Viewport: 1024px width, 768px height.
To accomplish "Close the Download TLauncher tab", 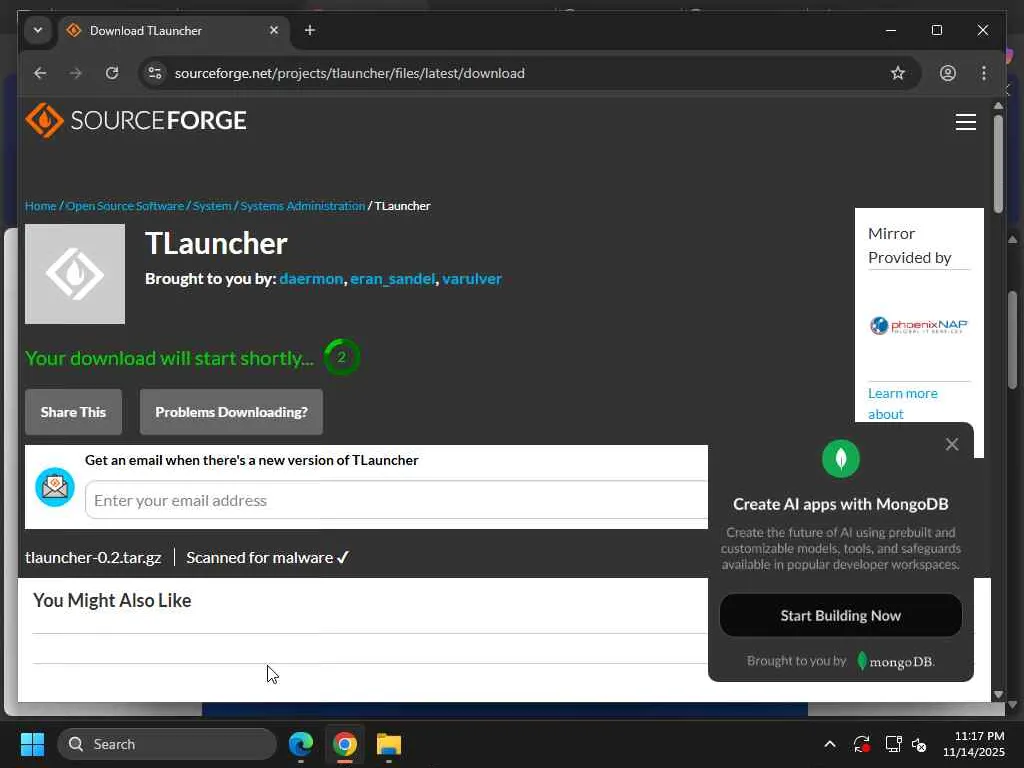I will click(x=274, y=30).
